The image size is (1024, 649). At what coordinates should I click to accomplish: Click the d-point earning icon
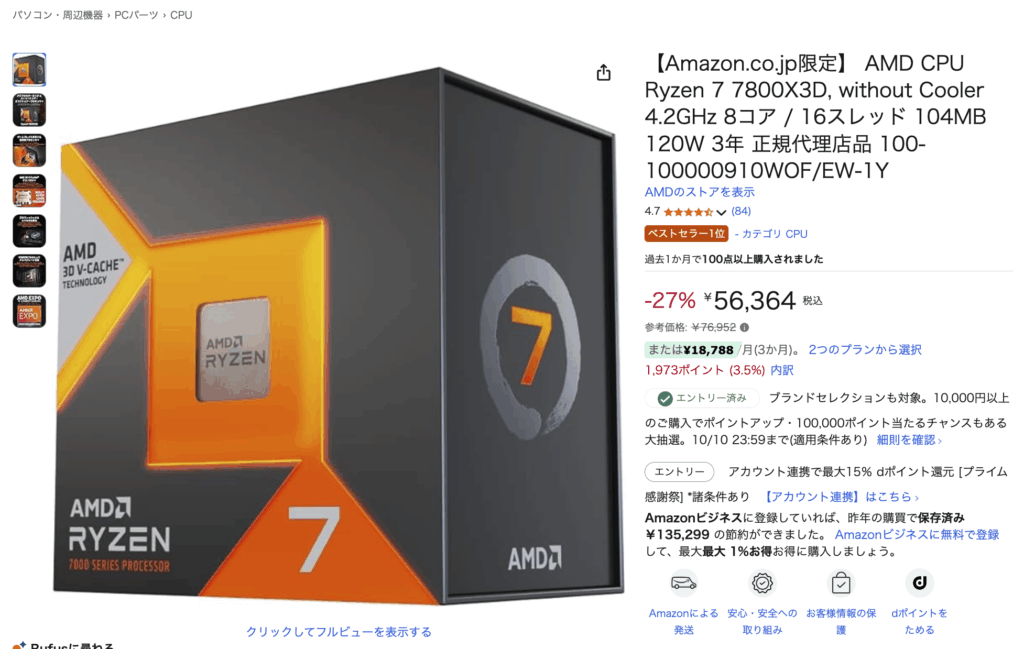pos(919,582)
